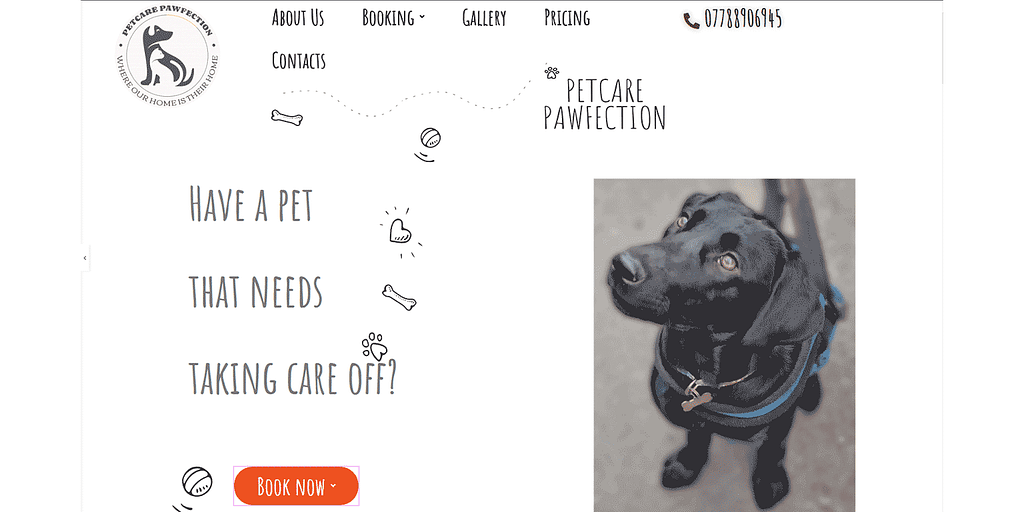Image resolution: width=1024 pixels, height=512 pixels.
Task: Open the Pricing menu item
Action: [567, 18]
